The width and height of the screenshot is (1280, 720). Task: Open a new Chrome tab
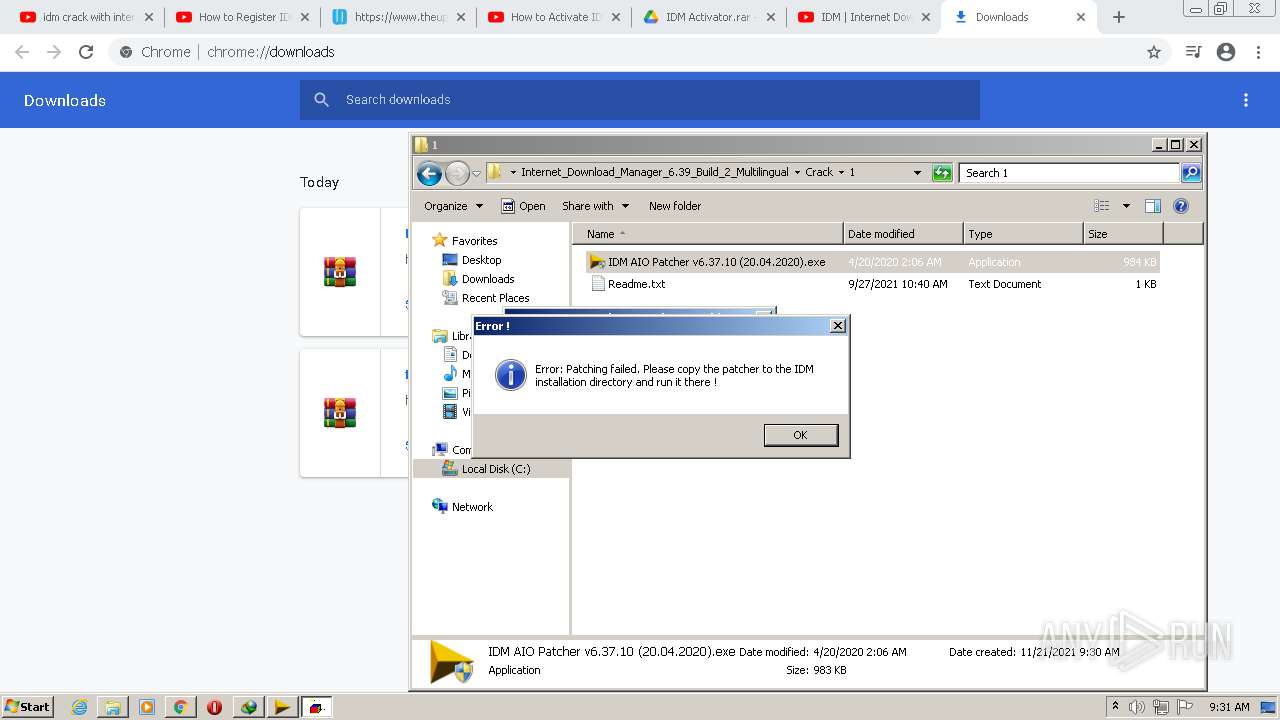click(x=1119, y=17)
